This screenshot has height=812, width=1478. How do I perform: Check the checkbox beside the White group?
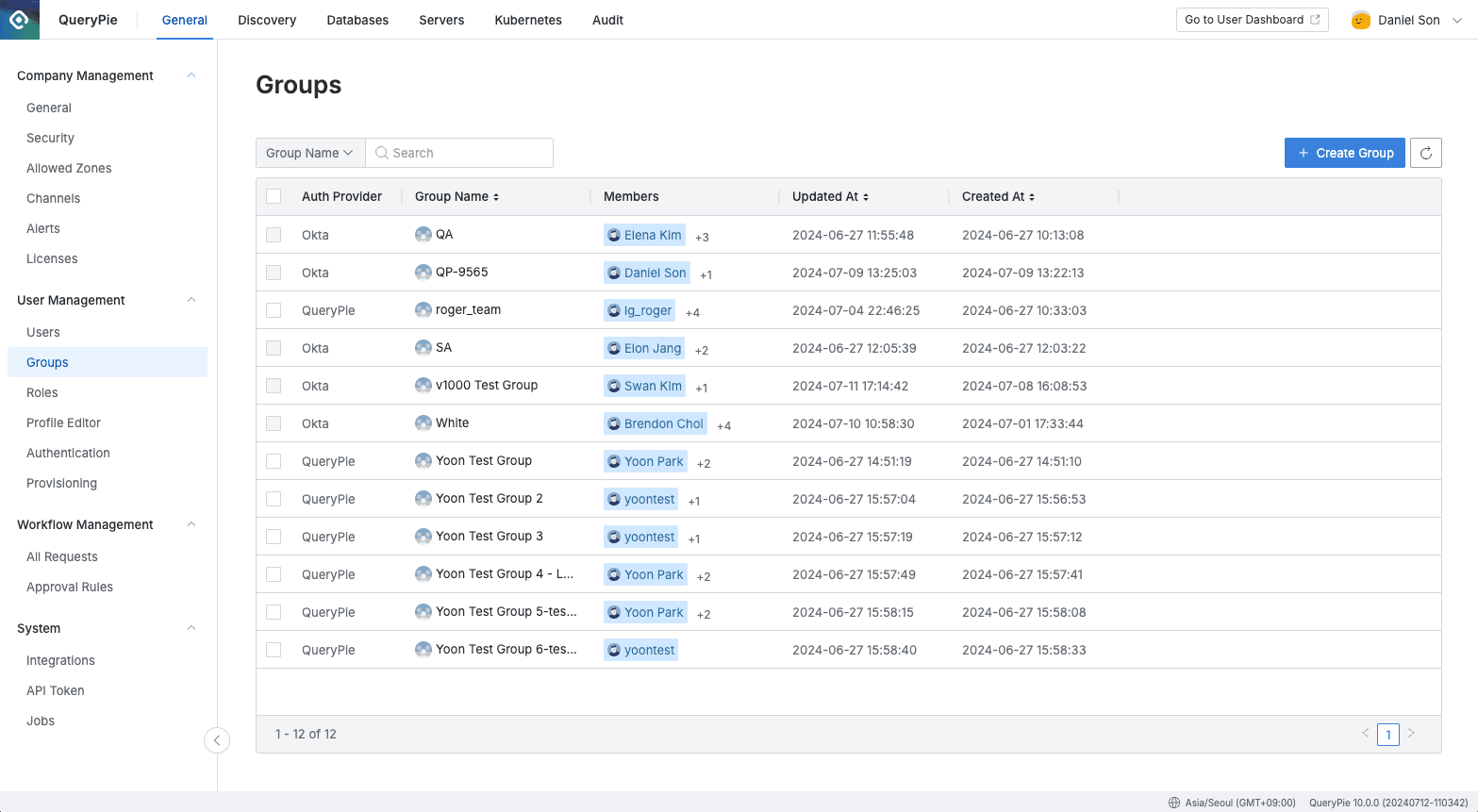coord(273,423)
